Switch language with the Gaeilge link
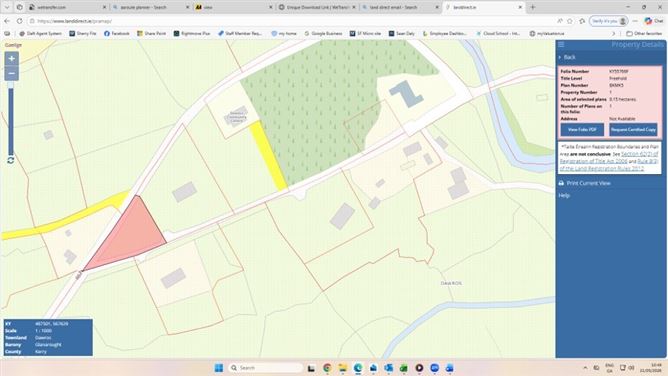 [13, 45]
